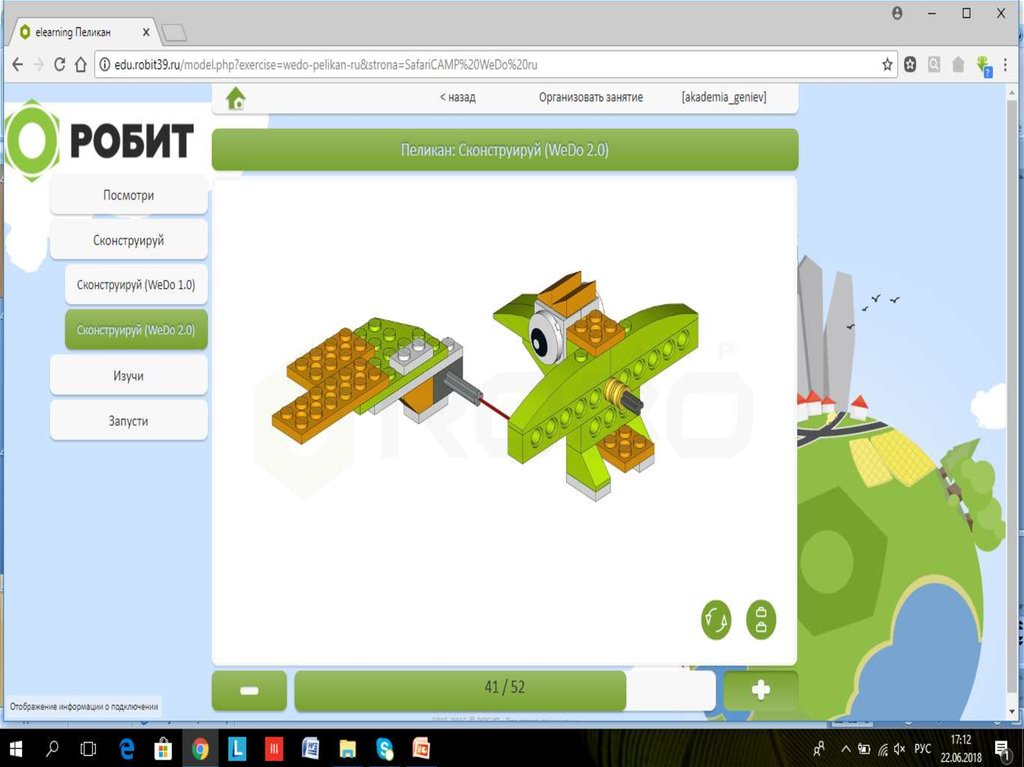
Task: Click the battery tray icon
Action: coord(864,749)
